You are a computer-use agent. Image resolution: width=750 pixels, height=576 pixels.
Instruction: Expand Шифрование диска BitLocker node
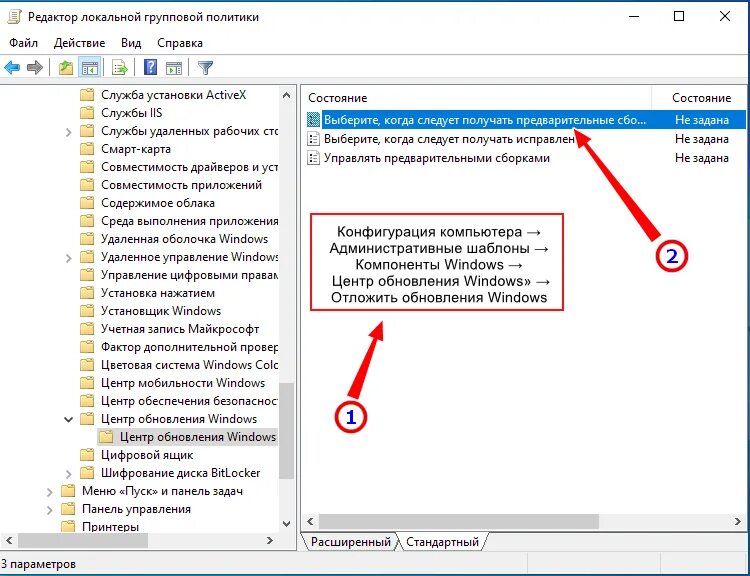coord(68,474)
